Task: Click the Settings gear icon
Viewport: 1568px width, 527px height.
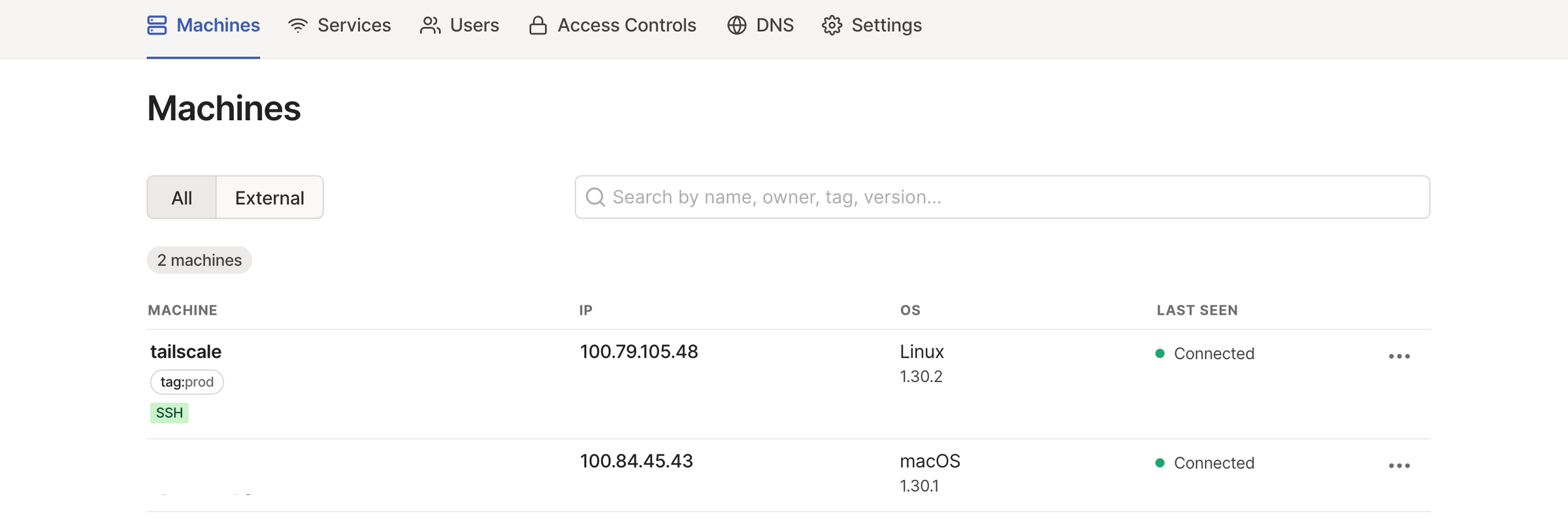Action: click(x=832, y=25)
